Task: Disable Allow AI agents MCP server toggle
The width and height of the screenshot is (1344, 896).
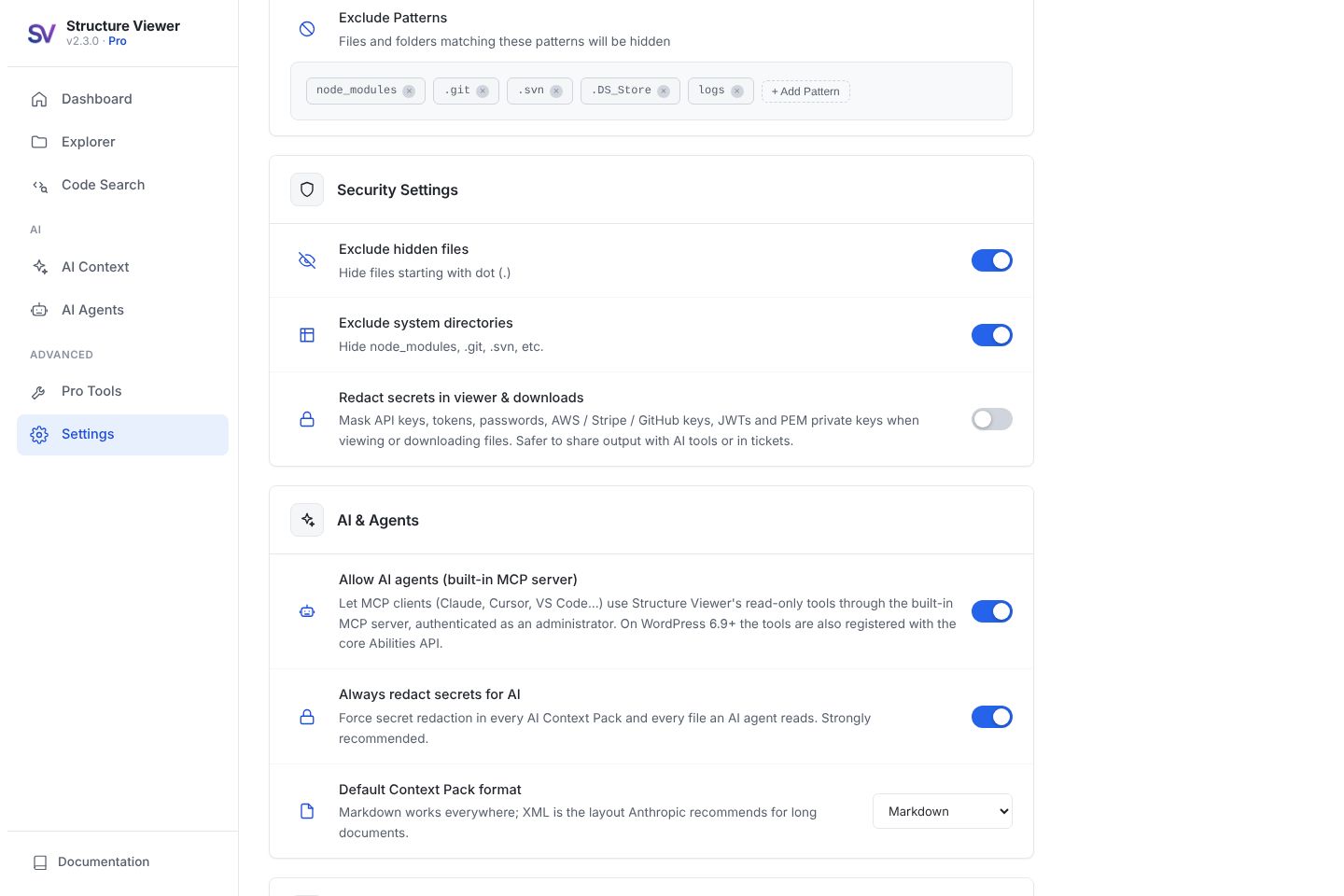Action: click(992, 611)
